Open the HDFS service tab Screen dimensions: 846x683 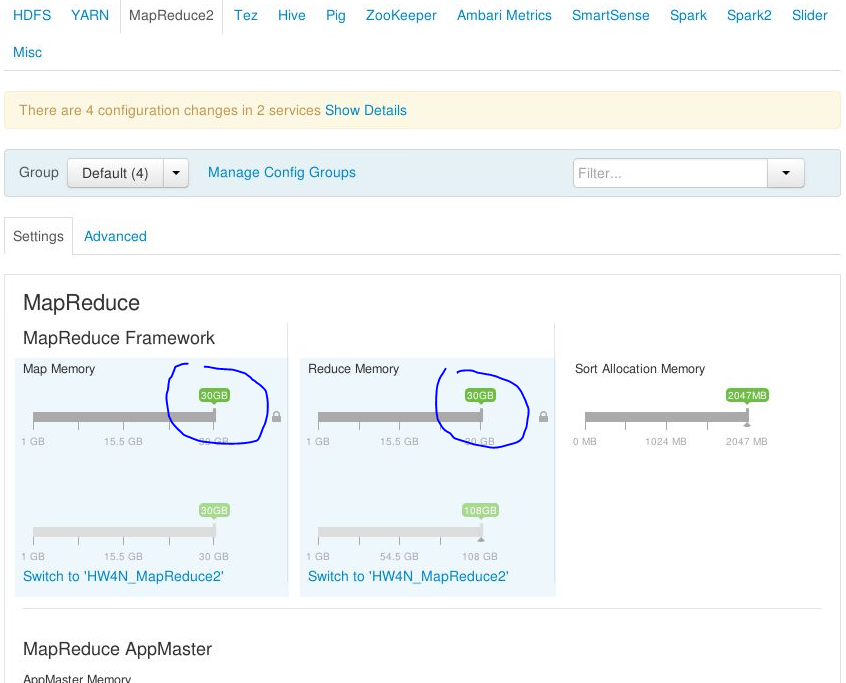(32, 15)
